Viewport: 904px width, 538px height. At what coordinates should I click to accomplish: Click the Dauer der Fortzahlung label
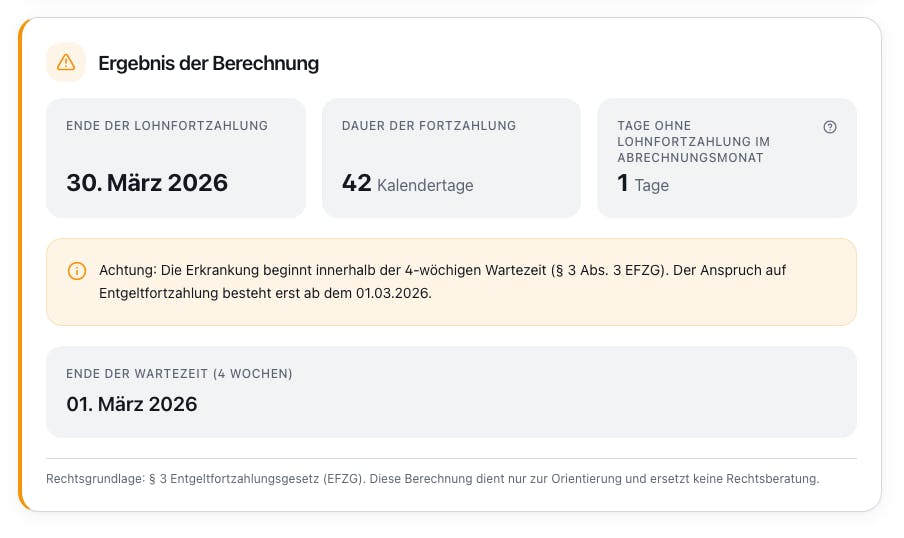pos(429,126)
